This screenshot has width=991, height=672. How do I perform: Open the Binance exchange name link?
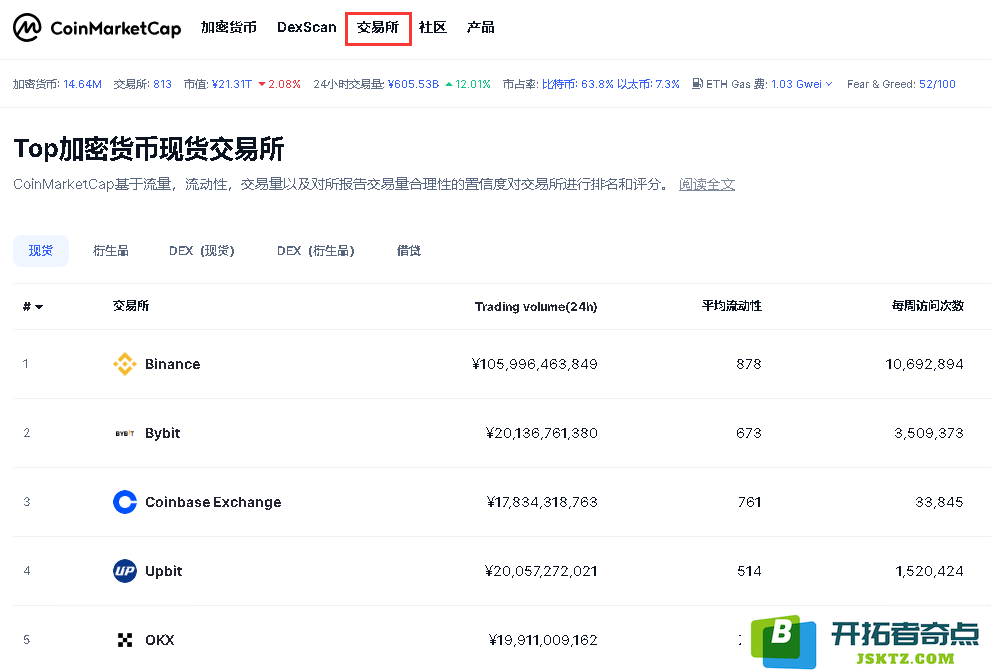[173, 364]
